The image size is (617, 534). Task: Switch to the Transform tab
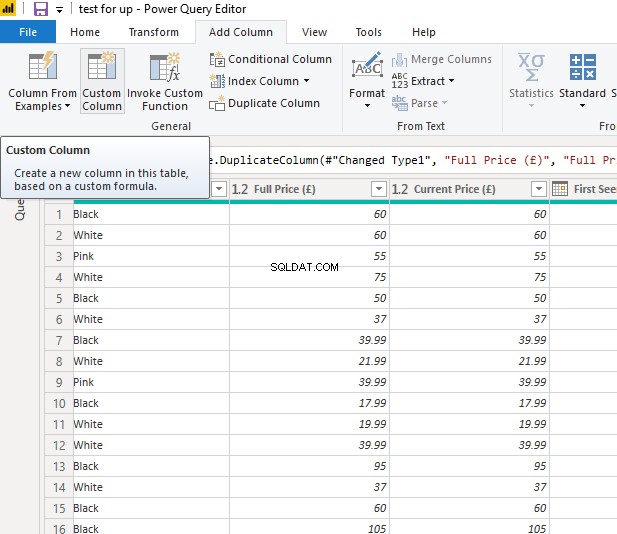point(154,32)
